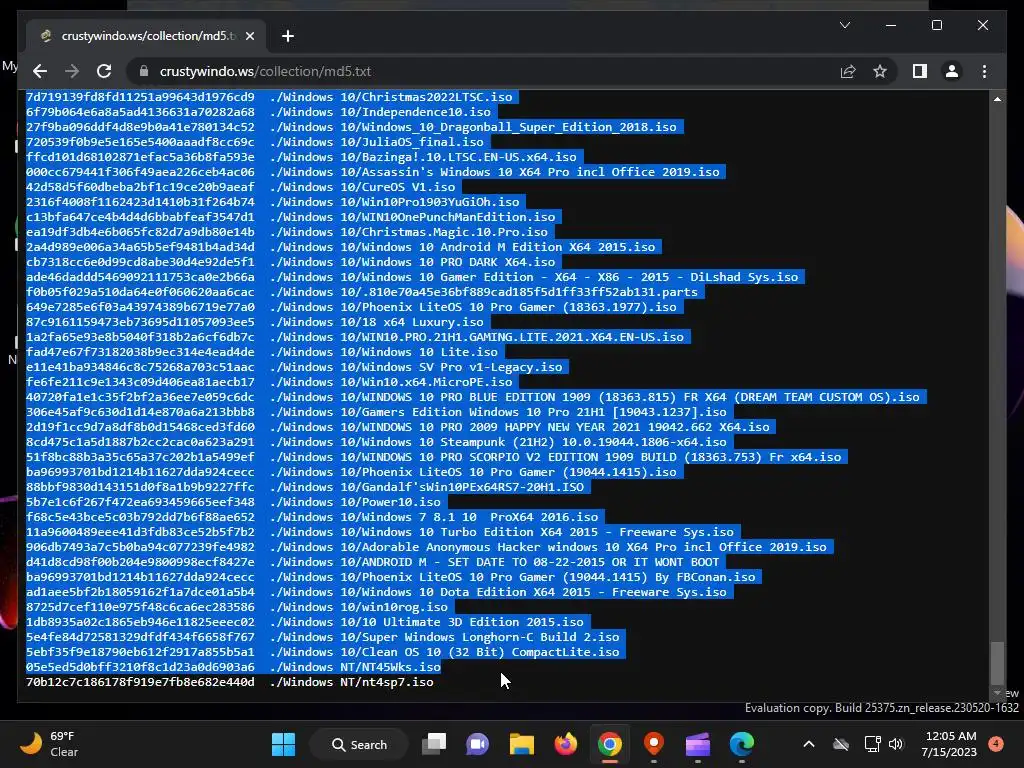Click hash 70b12c7c186178f919e7fb8e682e440d
1024x768 pixels.
point(140,682)
